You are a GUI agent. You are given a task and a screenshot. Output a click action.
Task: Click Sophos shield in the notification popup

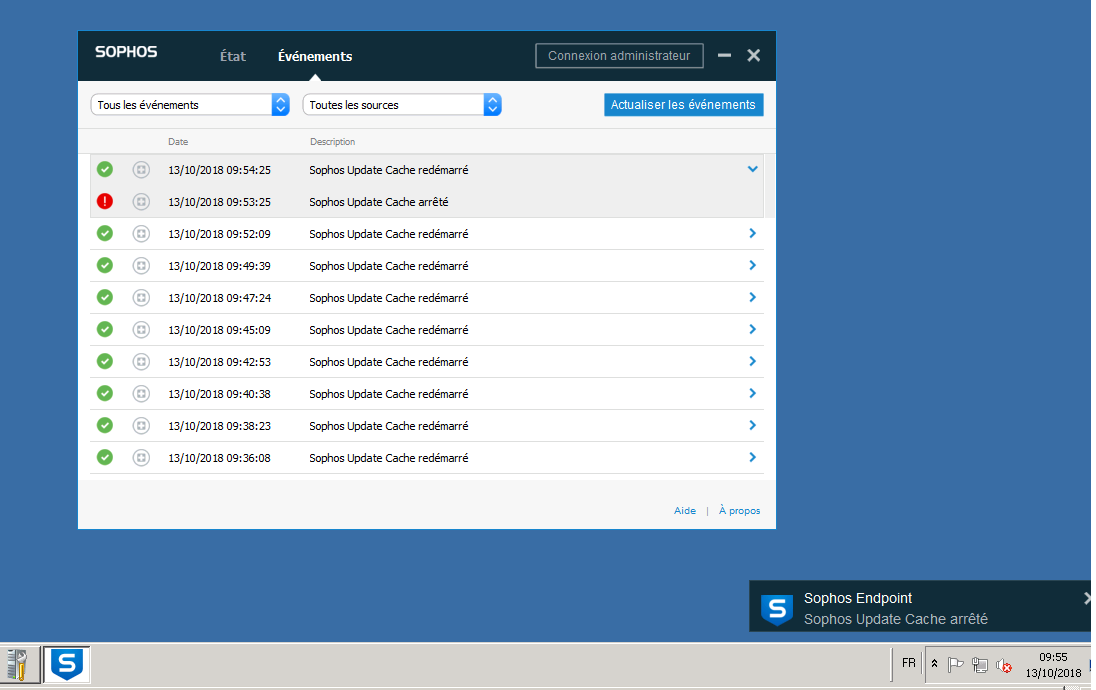[777, 609]
